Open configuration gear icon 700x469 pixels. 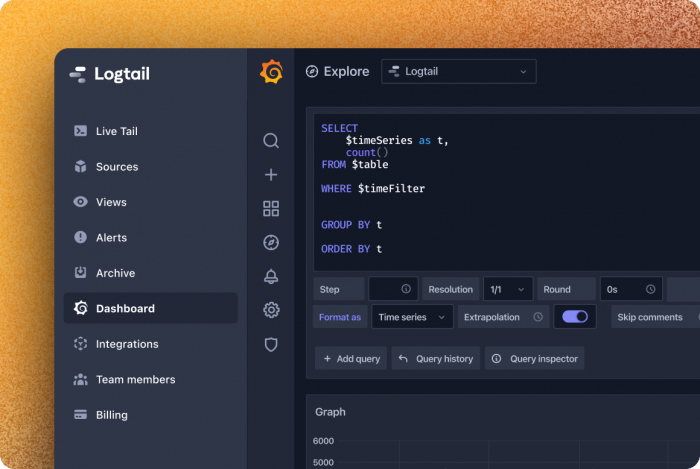point(271,310)
